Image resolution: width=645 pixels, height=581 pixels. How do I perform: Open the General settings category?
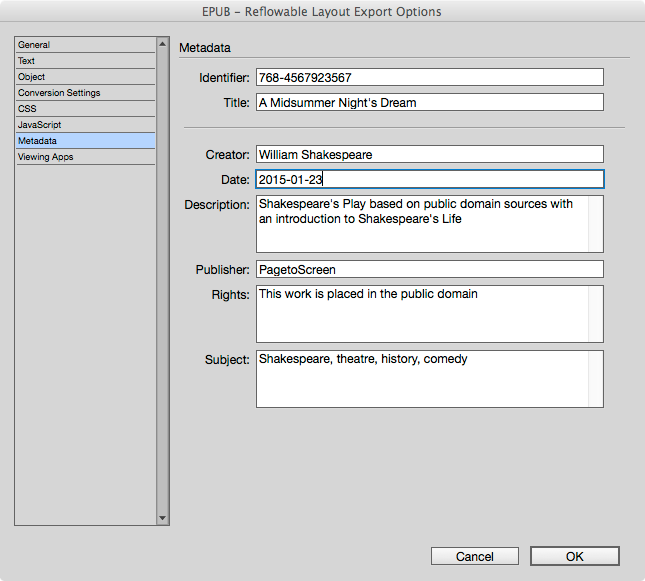(x=86, y=45)
